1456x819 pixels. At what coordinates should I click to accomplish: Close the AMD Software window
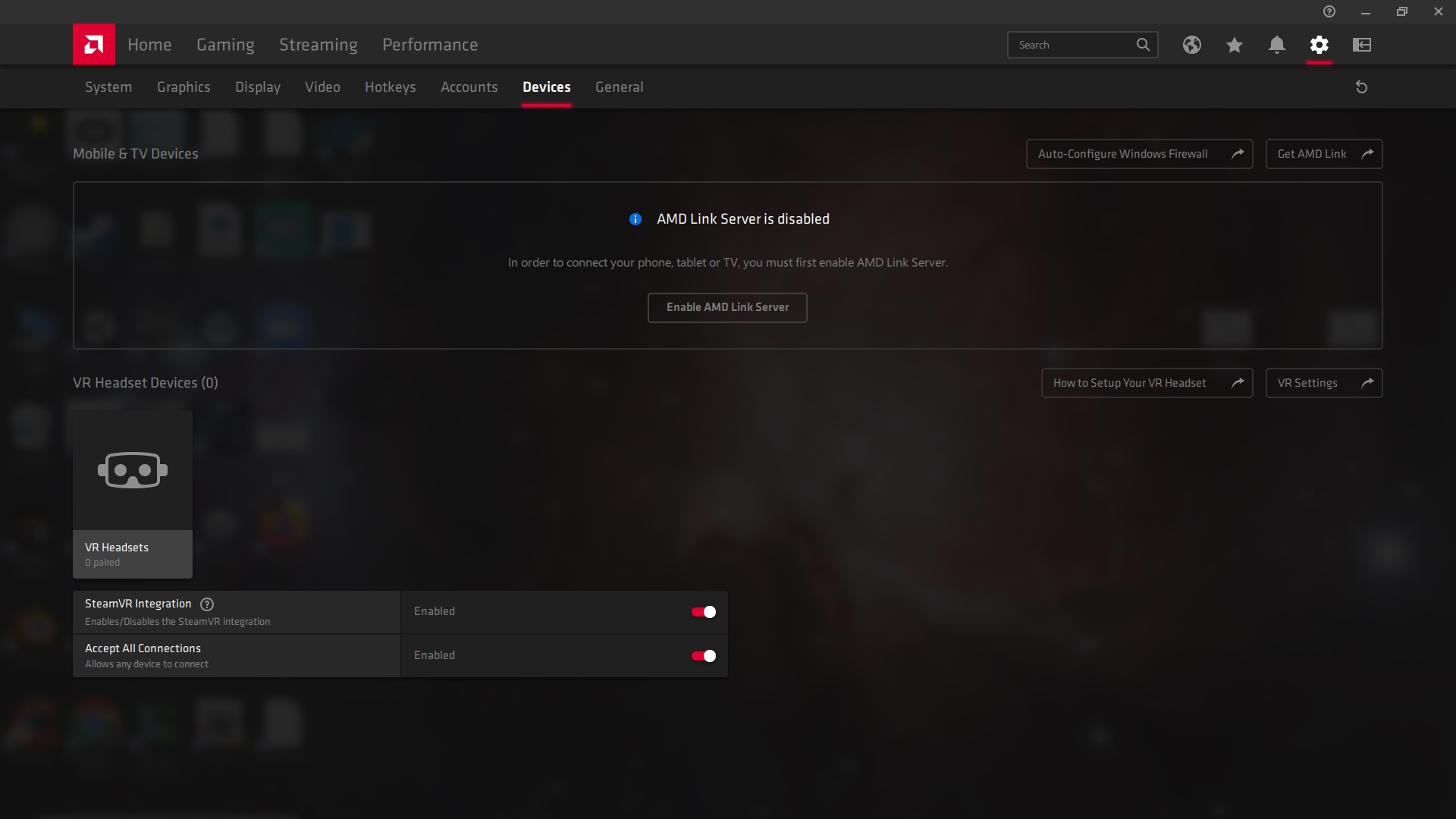coord(1438,11)
